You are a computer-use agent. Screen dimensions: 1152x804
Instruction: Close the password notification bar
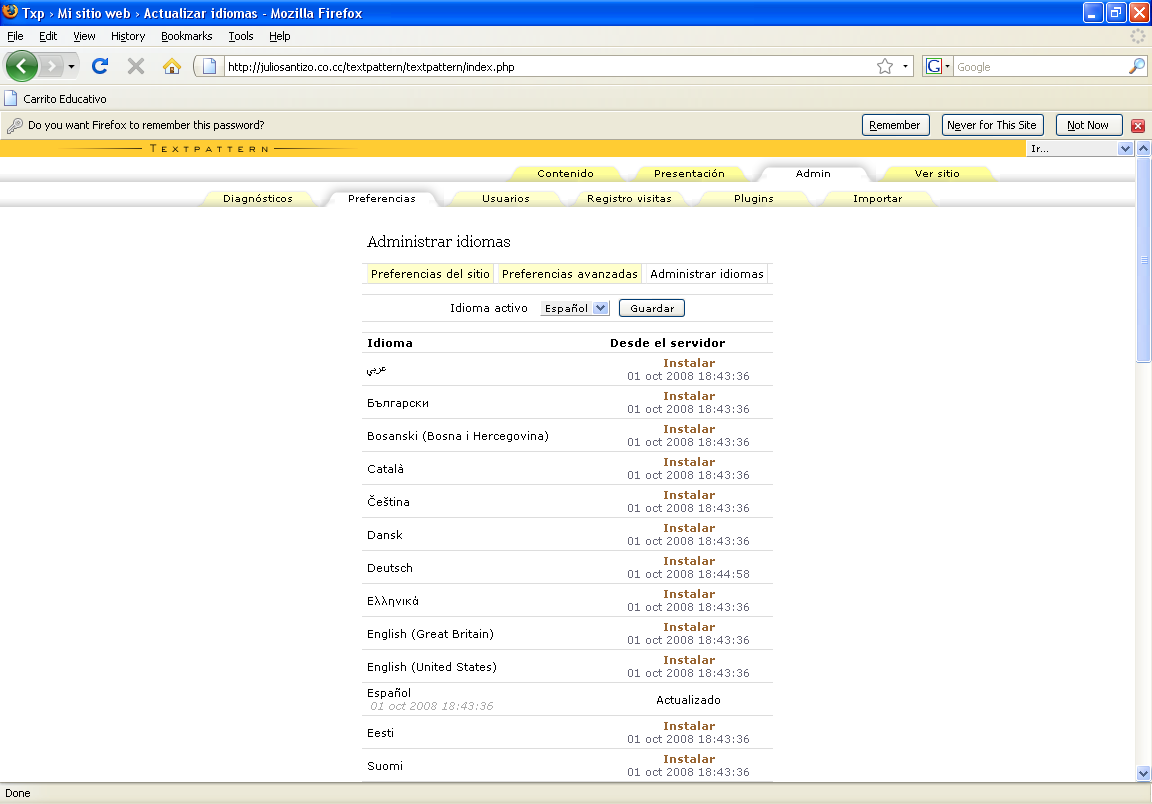[x=1138, y=126]
